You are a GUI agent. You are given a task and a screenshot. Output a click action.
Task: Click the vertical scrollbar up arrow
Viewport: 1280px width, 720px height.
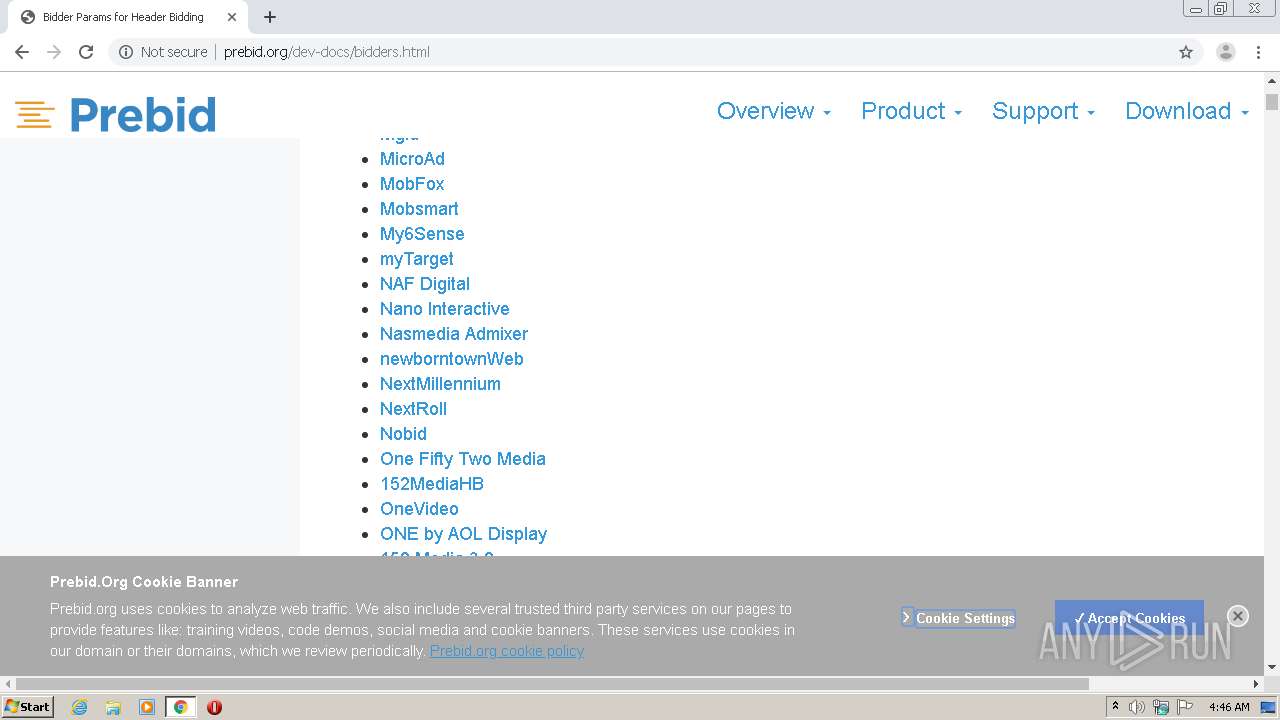(x=1272, y=79)
